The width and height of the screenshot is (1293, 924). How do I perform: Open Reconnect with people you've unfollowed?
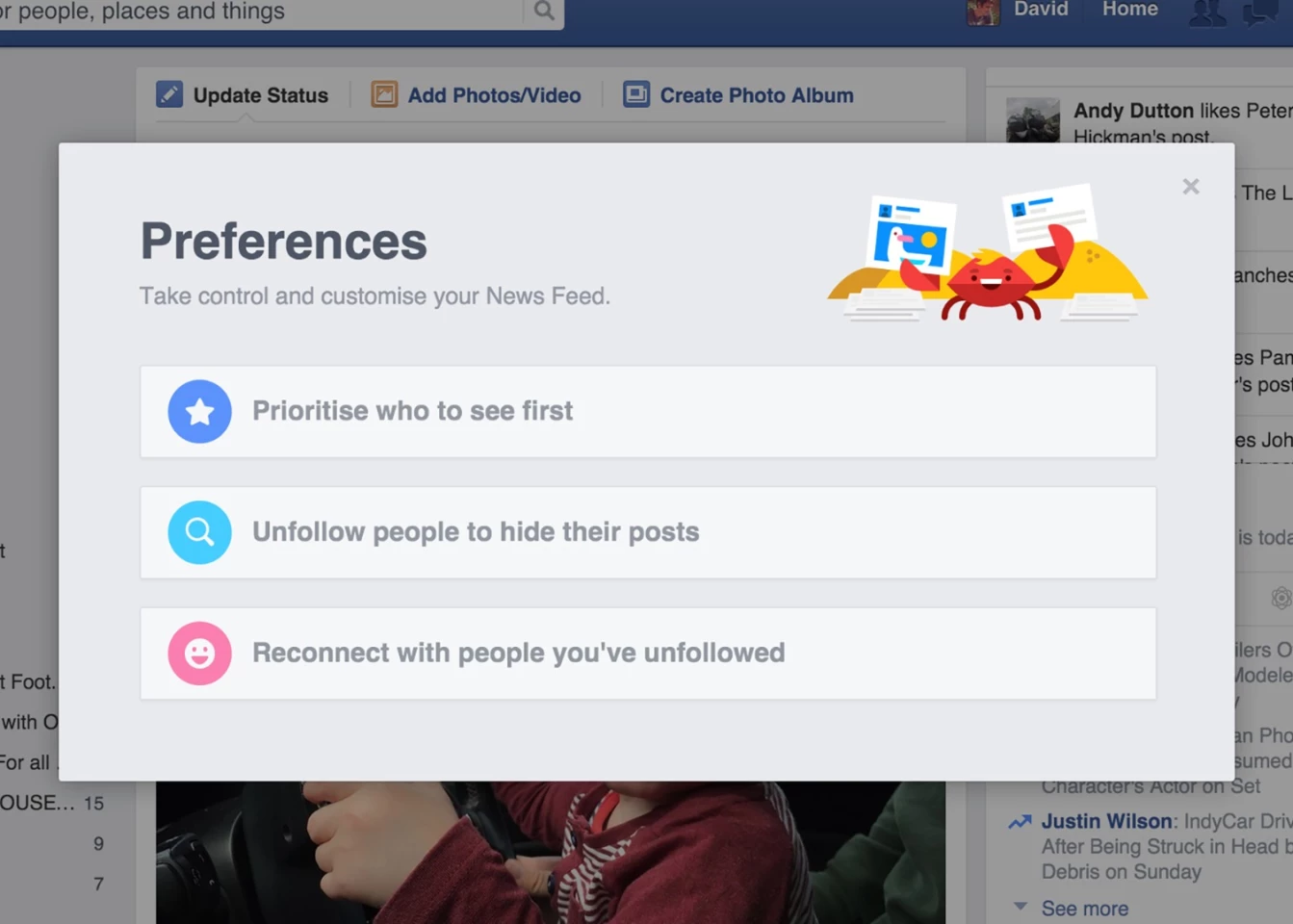tap(648, 654)
